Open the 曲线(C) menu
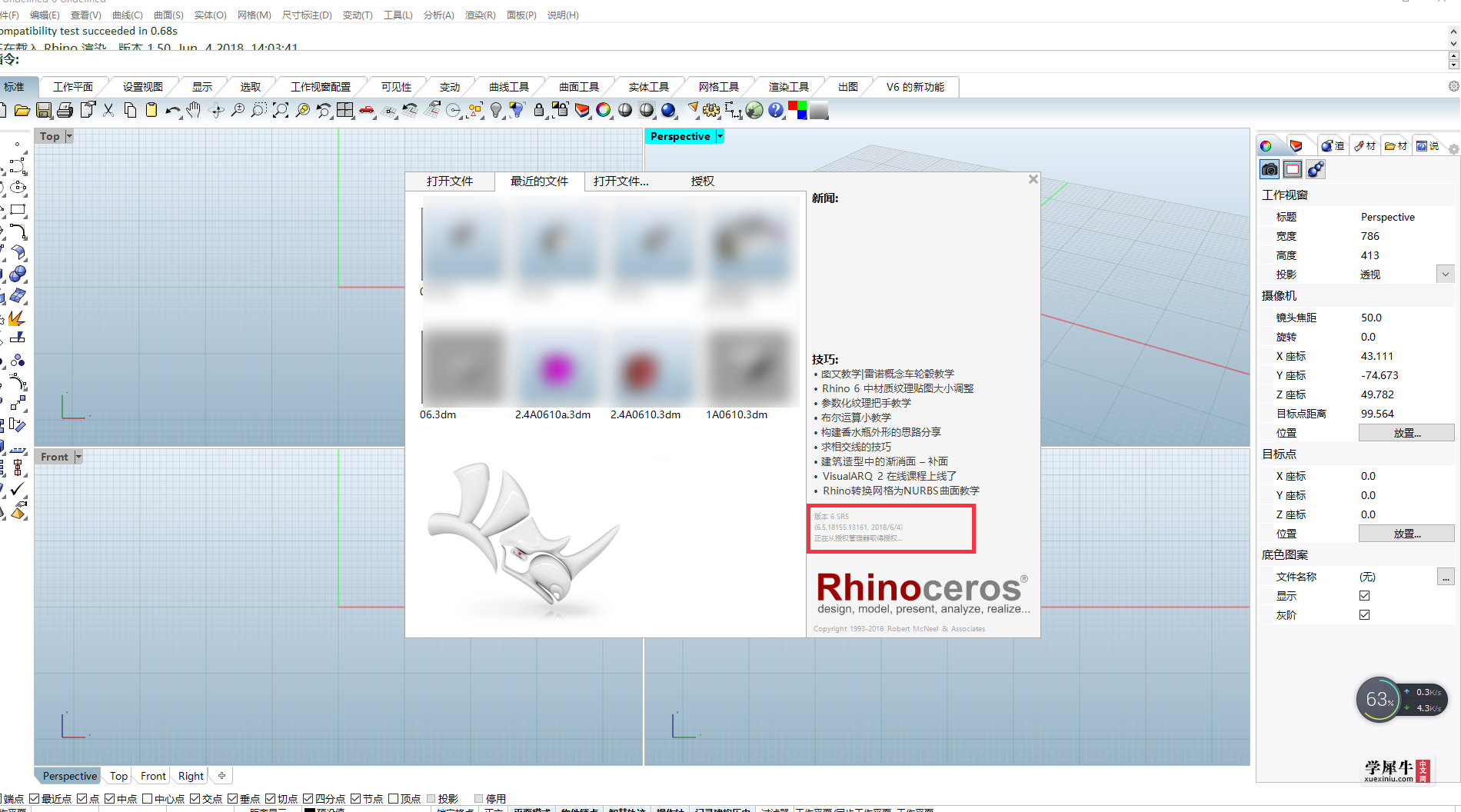This screenshot has height=812, width=1461. 127,15
